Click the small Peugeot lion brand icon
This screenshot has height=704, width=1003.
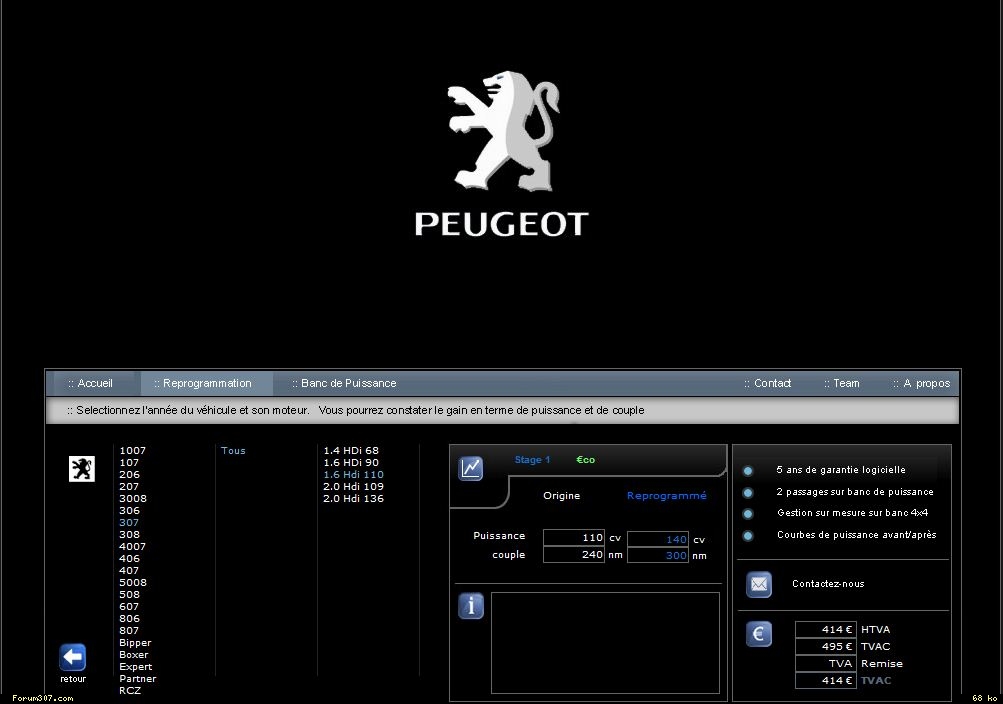coord(81,468)
